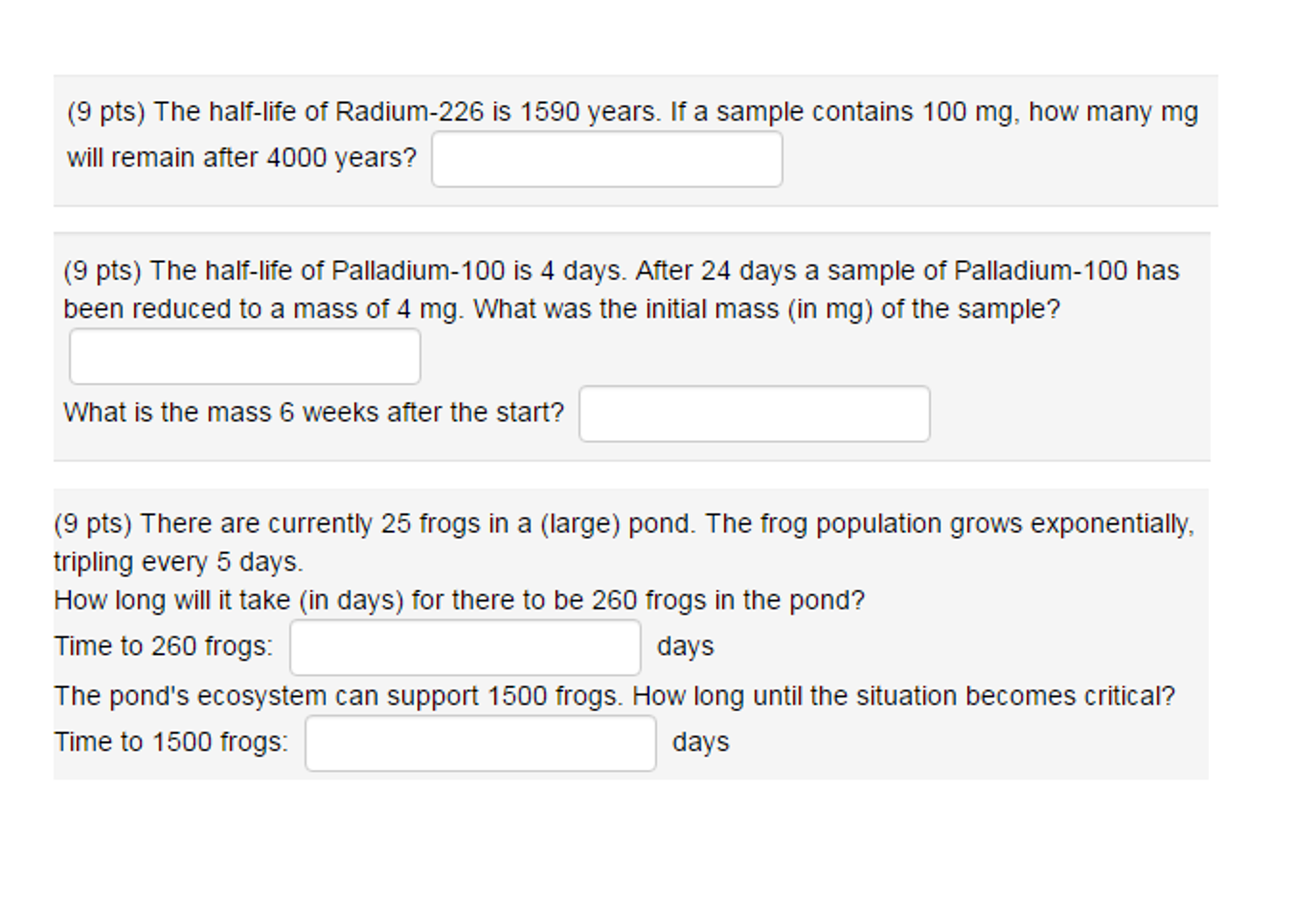The height and width of the screenshot is (910, 1316).
Task: Click the "tripling every 5 days." text
Action: point(178,562)
